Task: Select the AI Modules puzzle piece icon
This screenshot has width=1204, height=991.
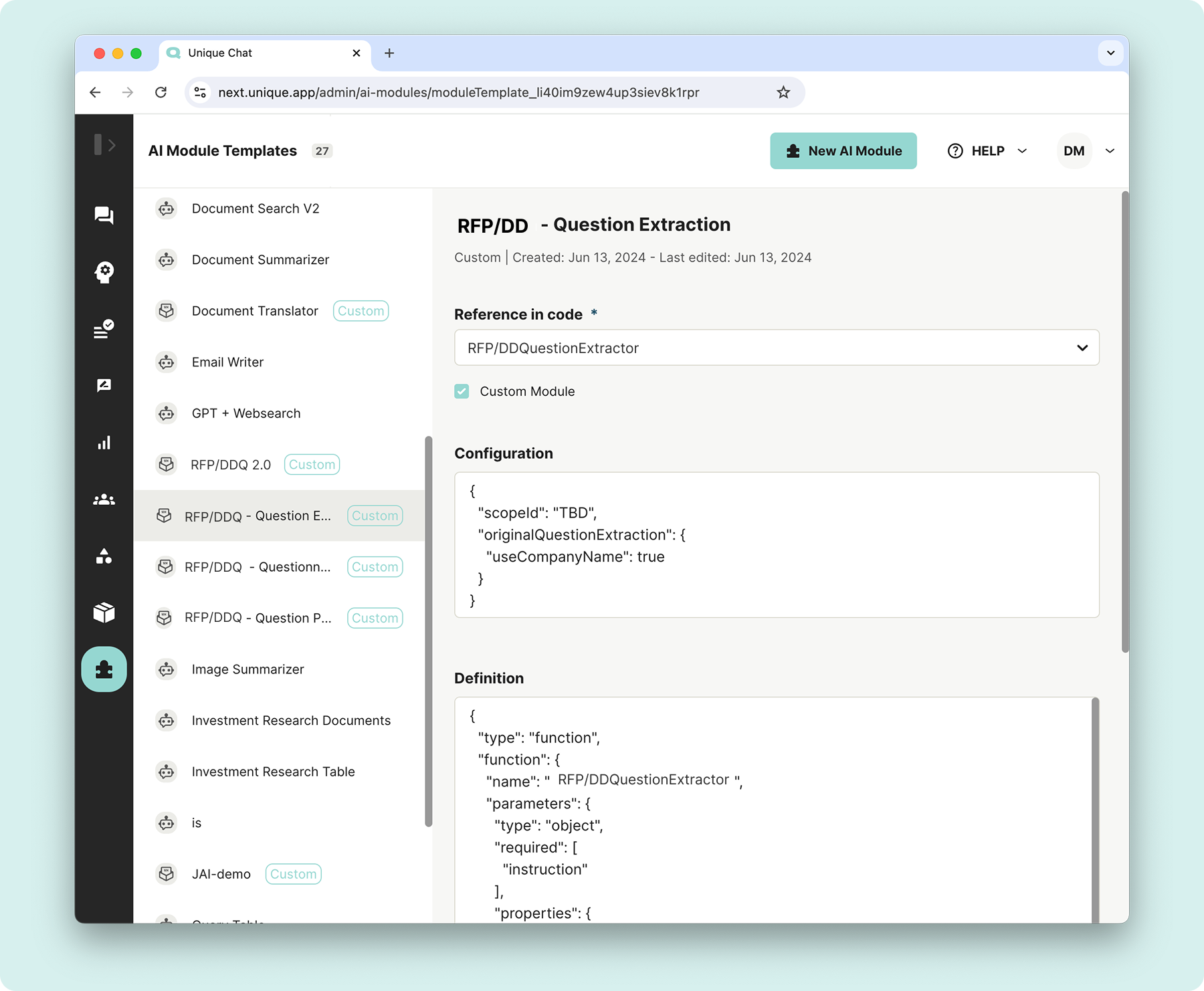Action: click(x=104, y=668)
